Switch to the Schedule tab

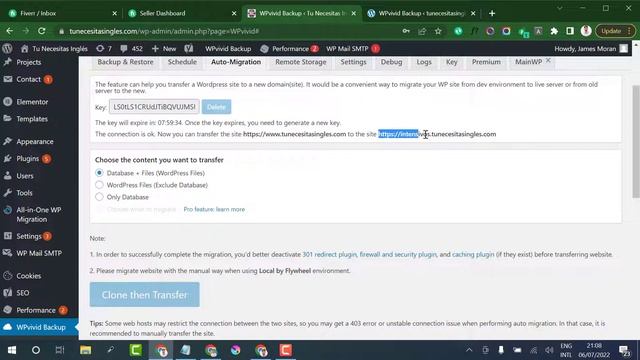pyautogui.click(x=182, y=62)
